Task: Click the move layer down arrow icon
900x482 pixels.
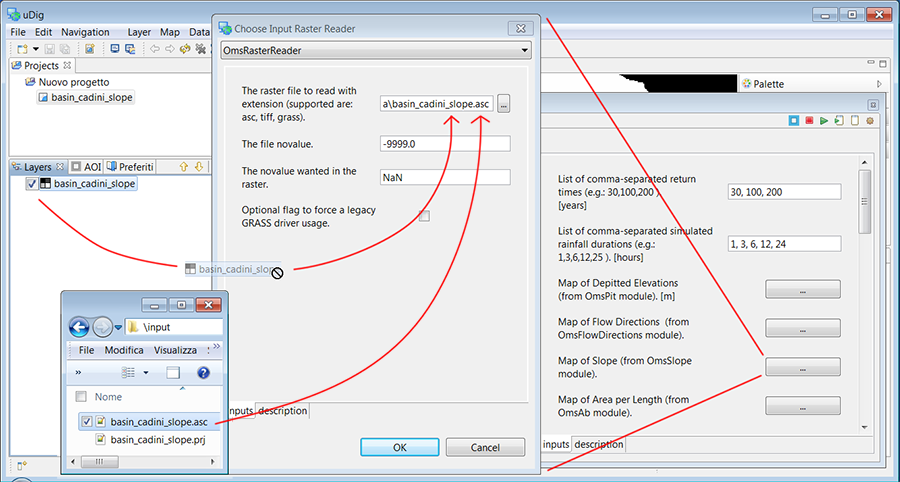Action: (x=198, y=167)
